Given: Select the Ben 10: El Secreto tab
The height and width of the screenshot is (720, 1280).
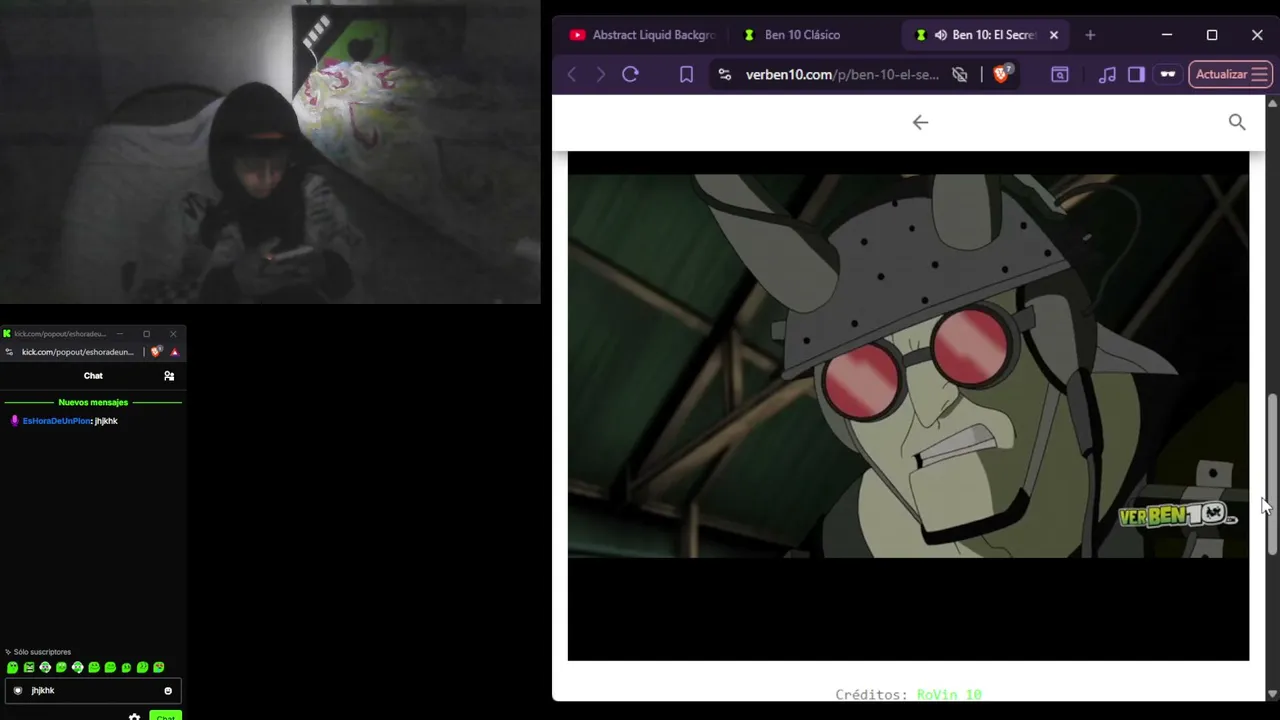Looking at the screenshot, I should click(985, 35).
